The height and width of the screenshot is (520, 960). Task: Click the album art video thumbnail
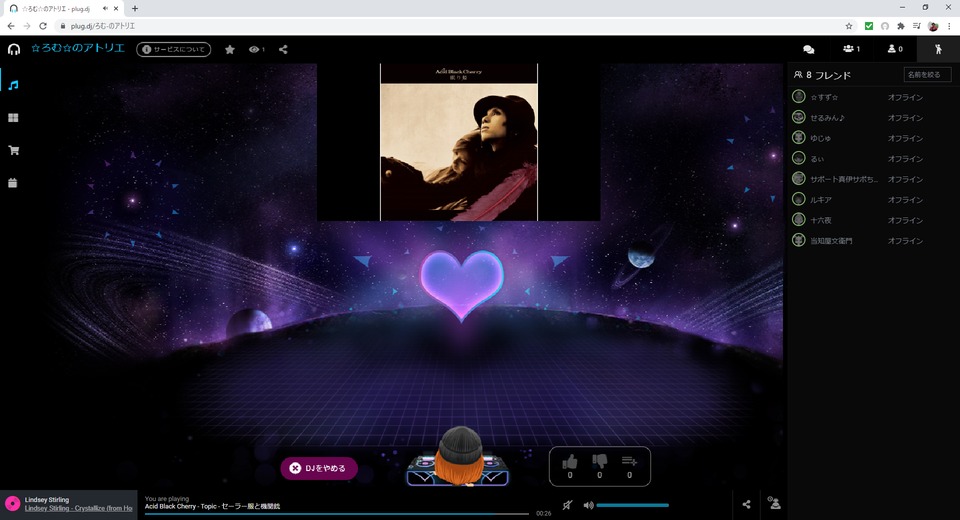[459, 142]
